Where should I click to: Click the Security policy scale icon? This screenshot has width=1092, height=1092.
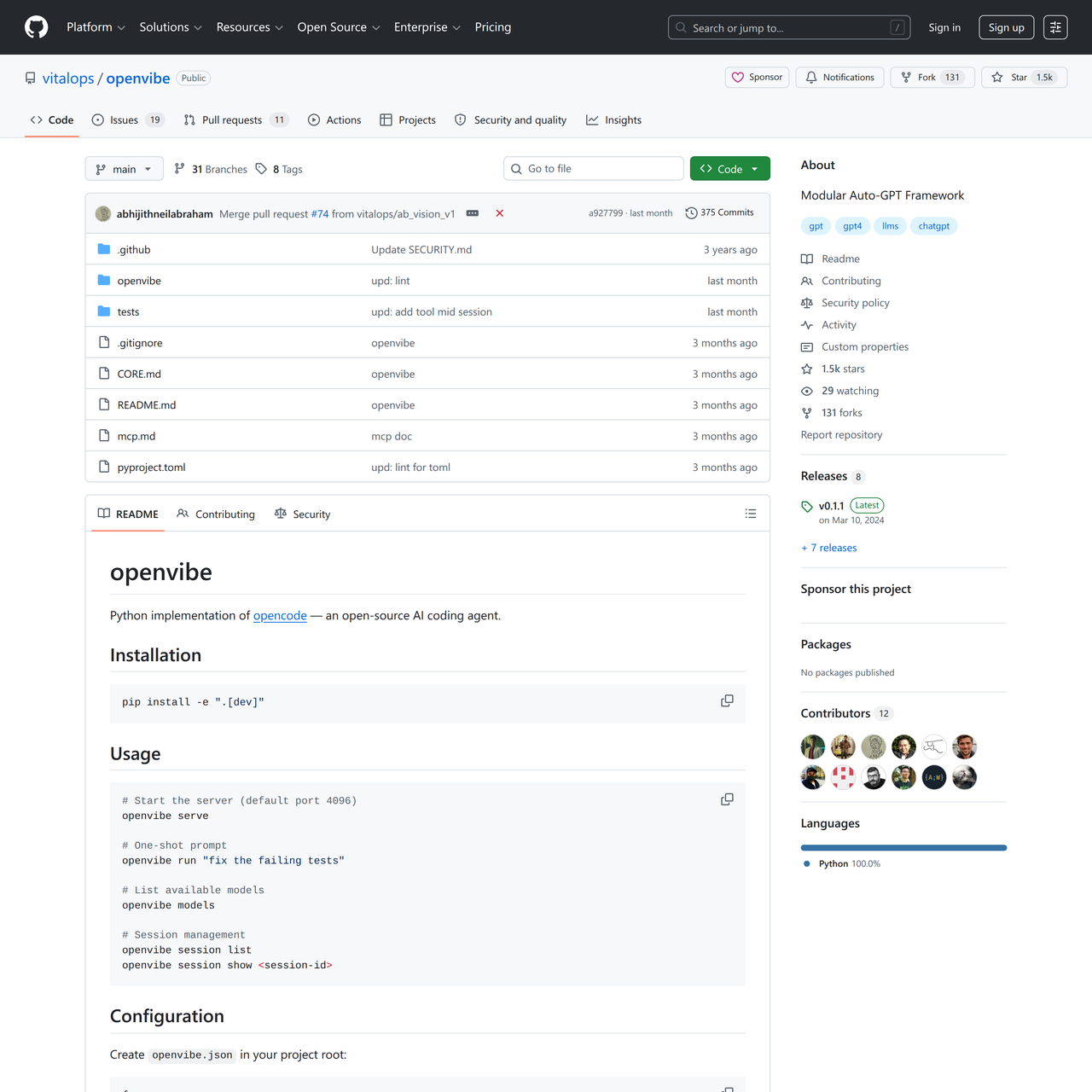pos(807,303)
